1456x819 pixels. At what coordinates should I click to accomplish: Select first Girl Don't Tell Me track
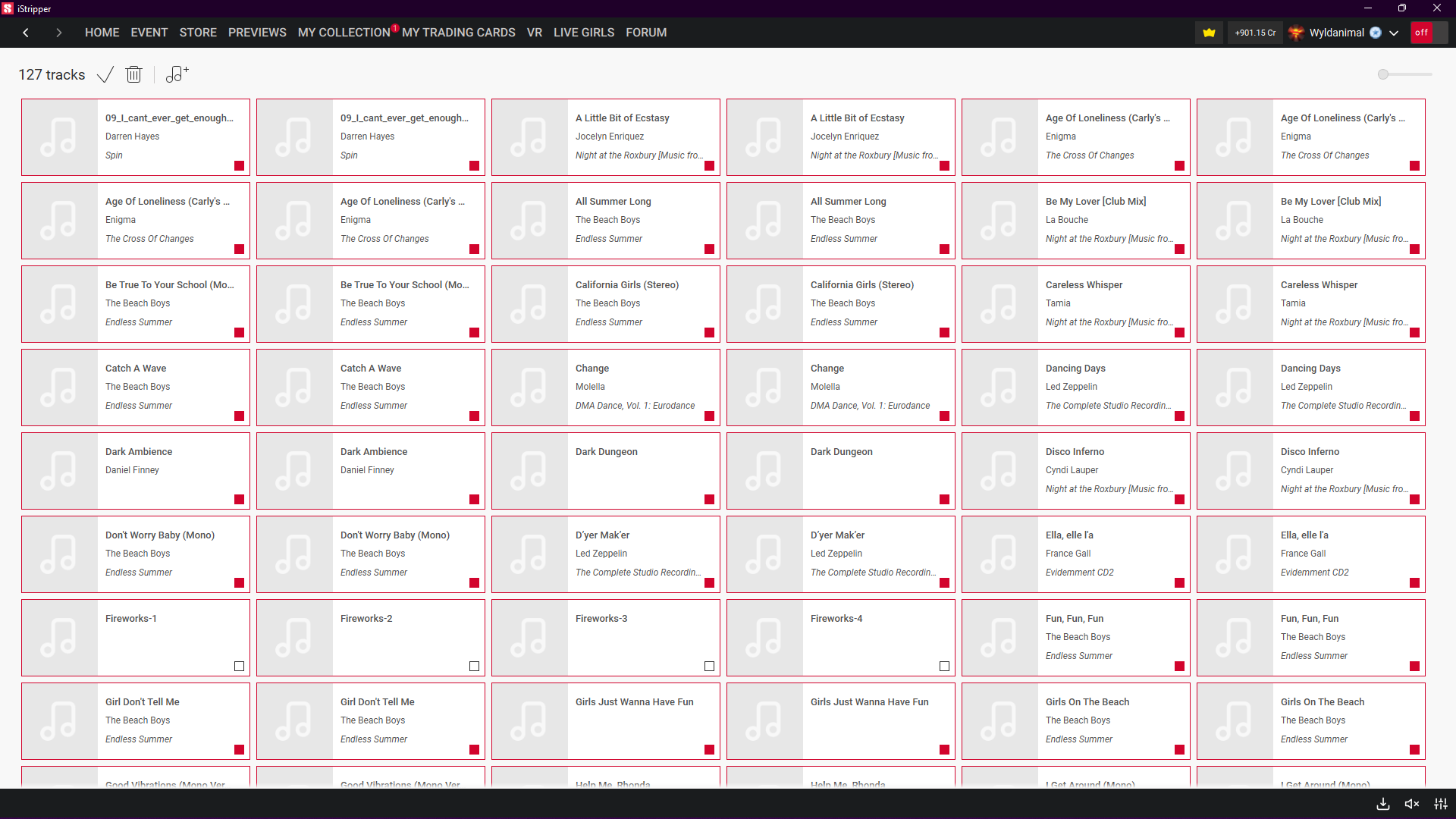pos(136,721)
